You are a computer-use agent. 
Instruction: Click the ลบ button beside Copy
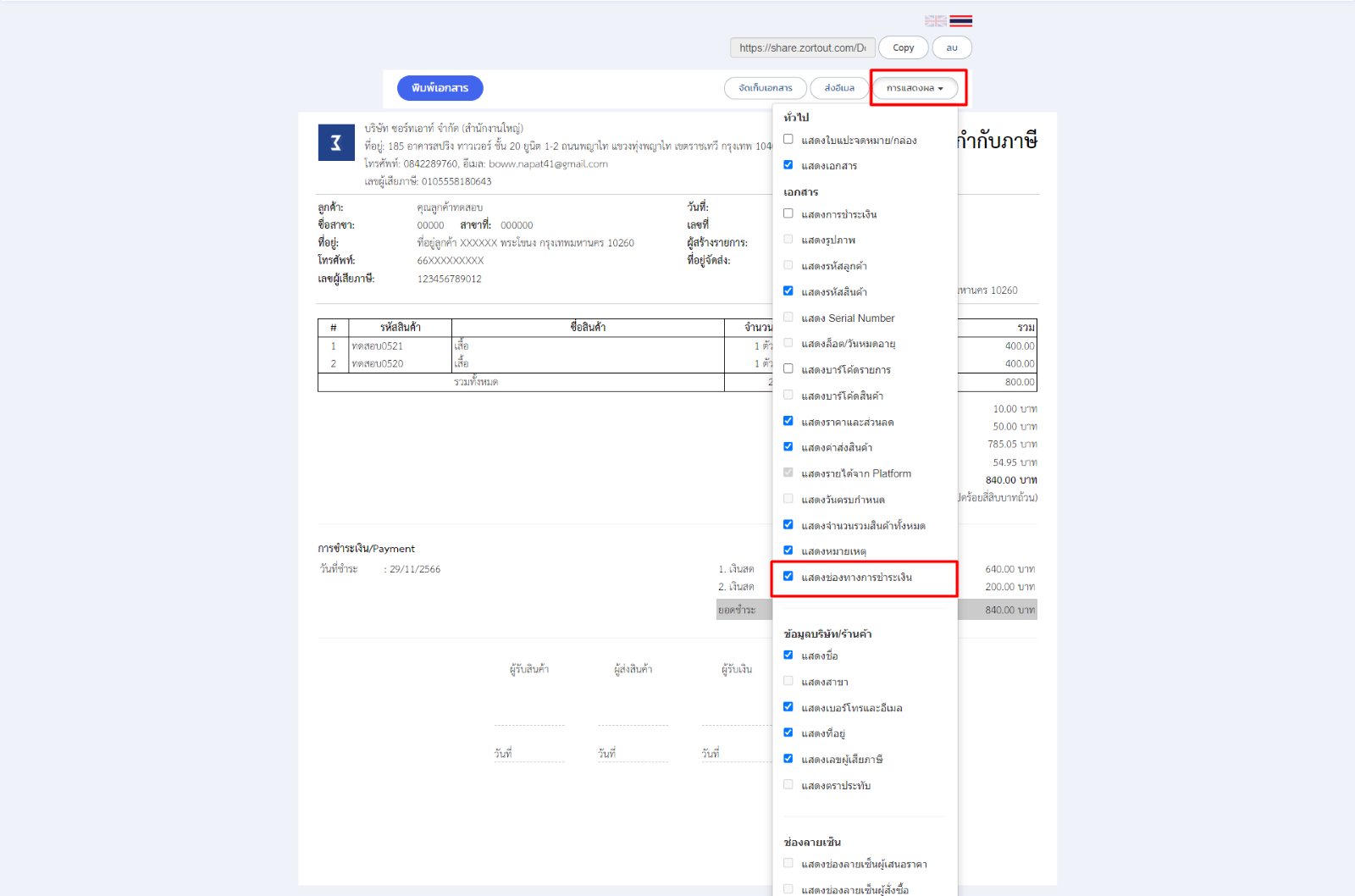tap(952, 48)
